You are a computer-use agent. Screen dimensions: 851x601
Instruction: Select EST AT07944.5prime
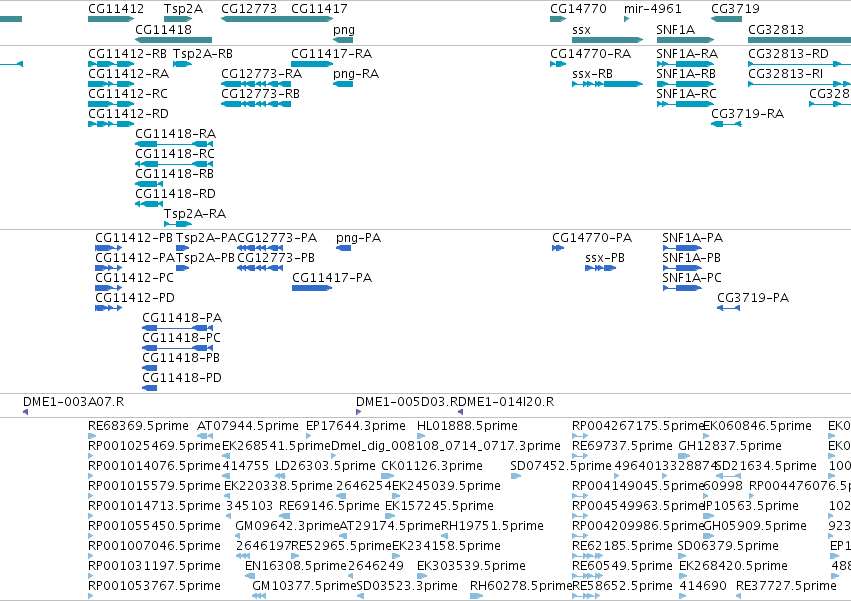pyautogui.click(x=247, y=426)
